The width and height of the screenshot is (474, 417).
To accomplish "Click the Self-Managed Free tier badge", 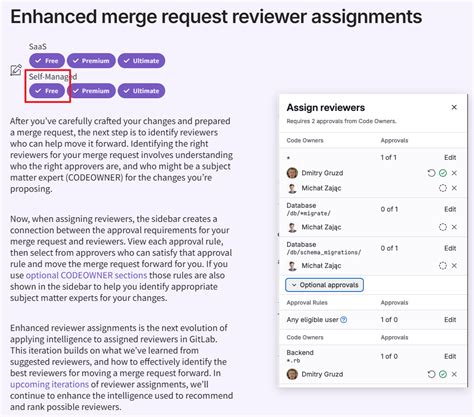I will [x=47, y=91].
